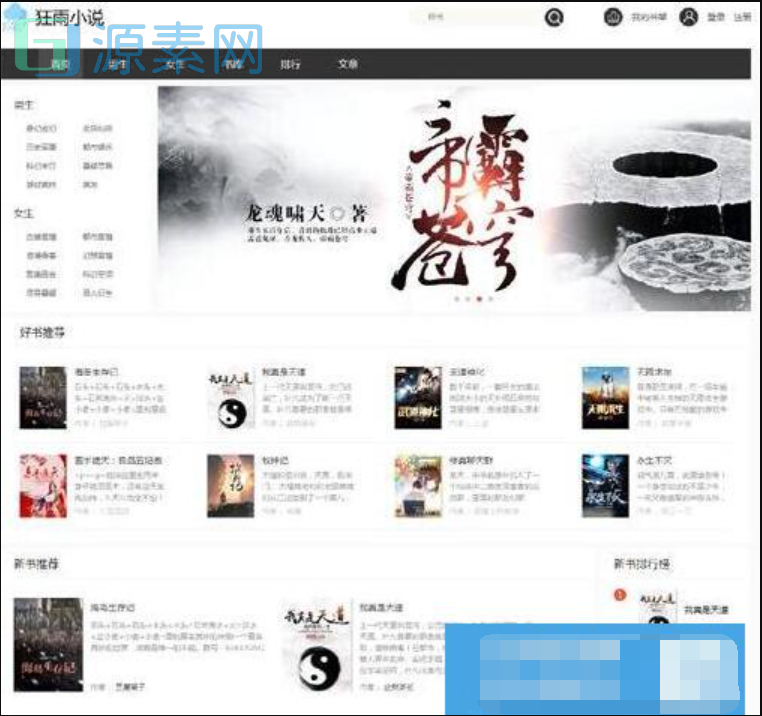
Task: Open the 修真聊天群 book cover
Action: pos(418,486)
